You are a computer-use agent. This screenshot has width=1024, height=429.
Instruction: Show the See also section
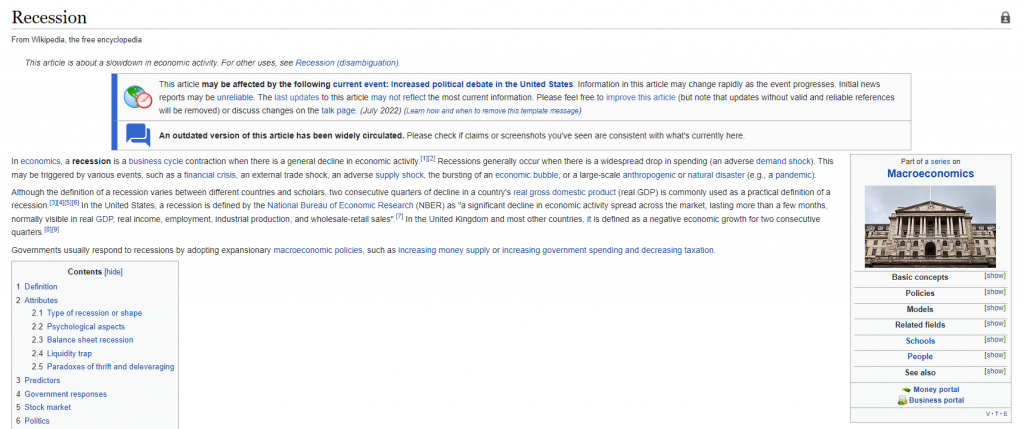click(x=995, y=371)
